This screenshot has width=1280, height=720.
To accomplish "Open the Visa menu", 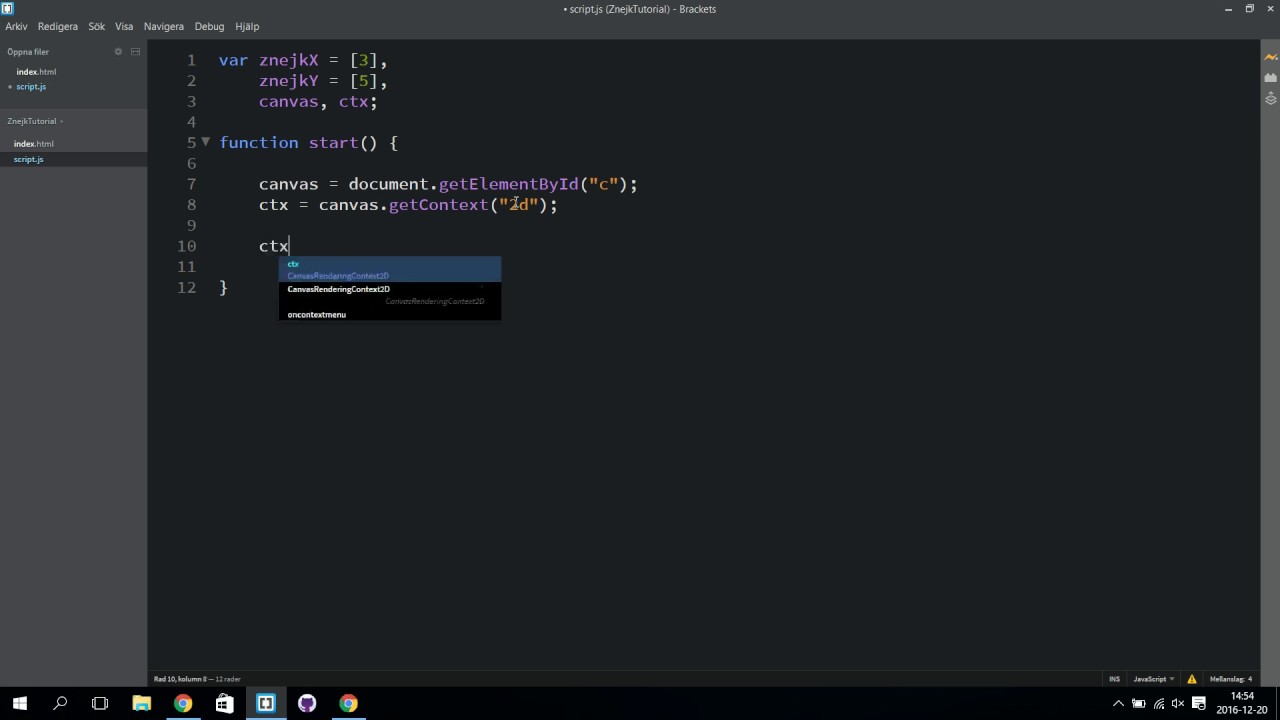I will pos(124,26).
